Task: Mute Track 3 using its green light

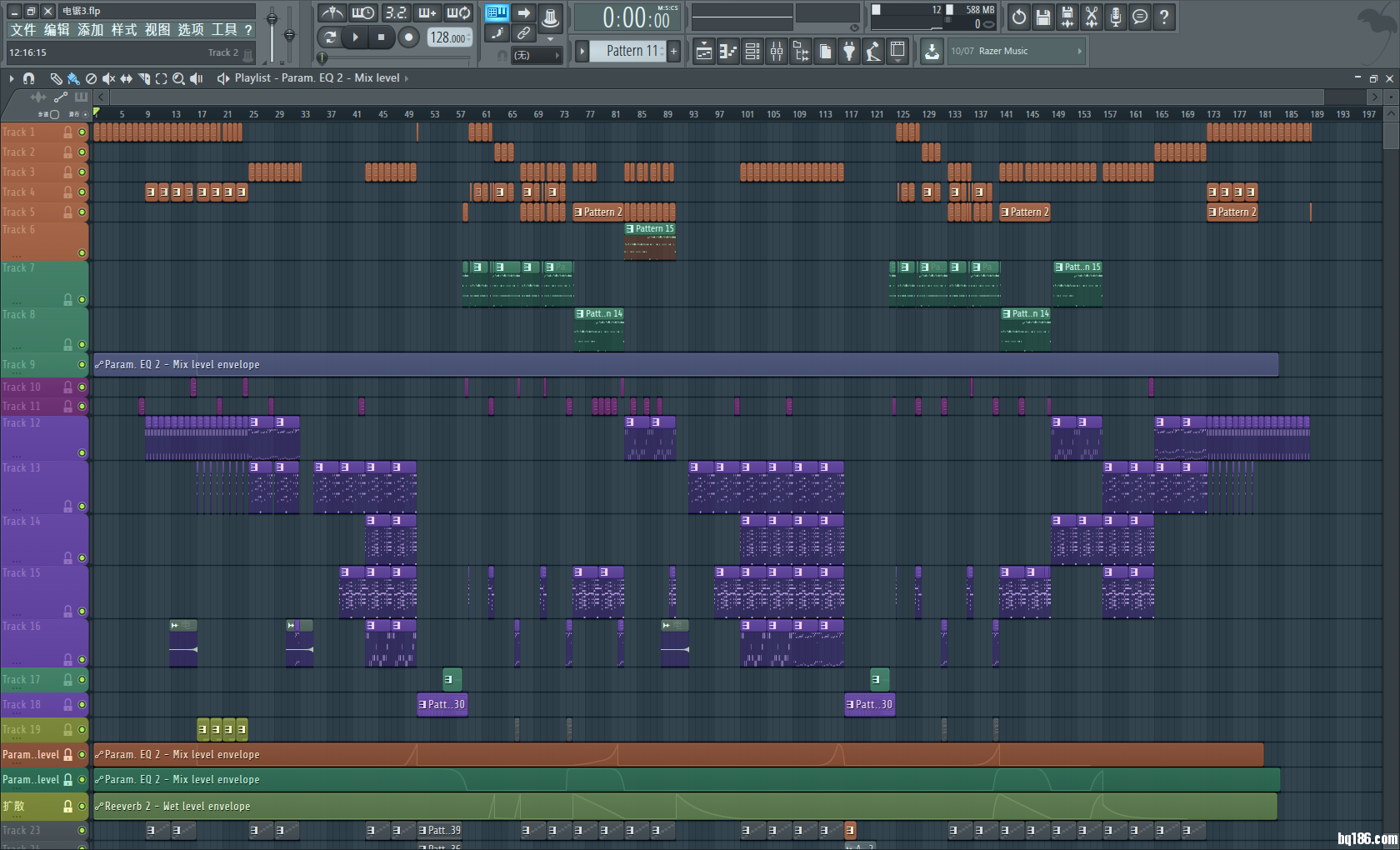Action: pyautogui.click(x=82, y=172)
